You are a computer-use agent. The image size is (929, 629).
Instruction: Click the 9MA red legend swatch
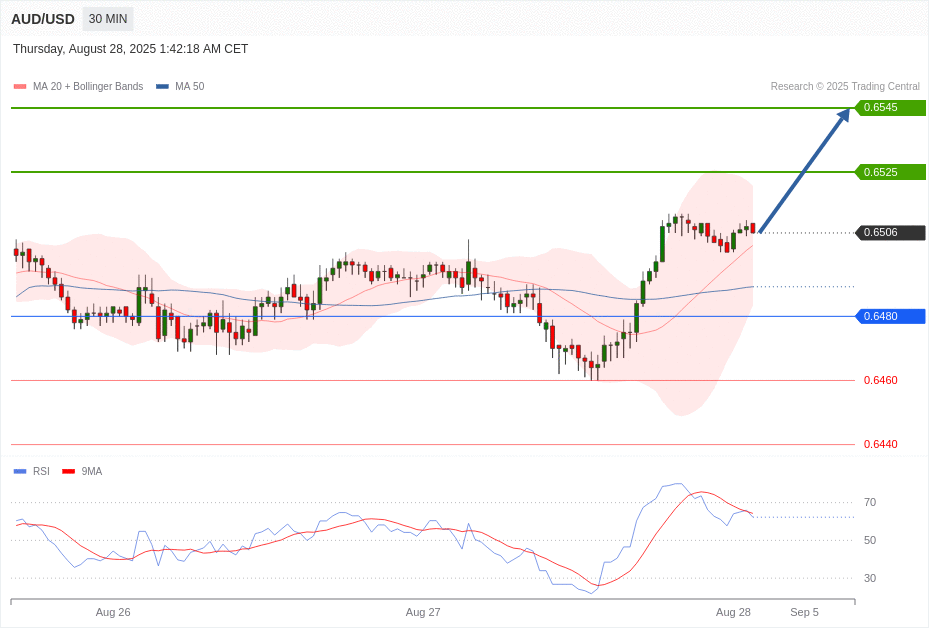[x=69, y=471]
